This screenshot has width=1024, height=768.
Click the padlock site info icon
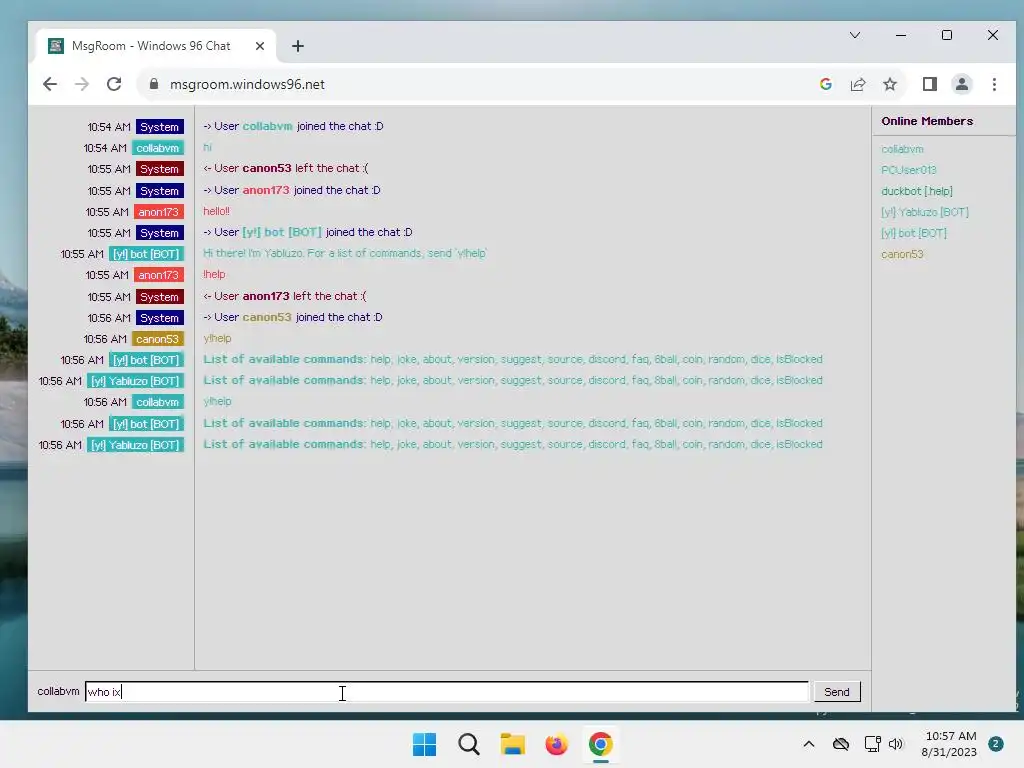(x=154, y=84)
